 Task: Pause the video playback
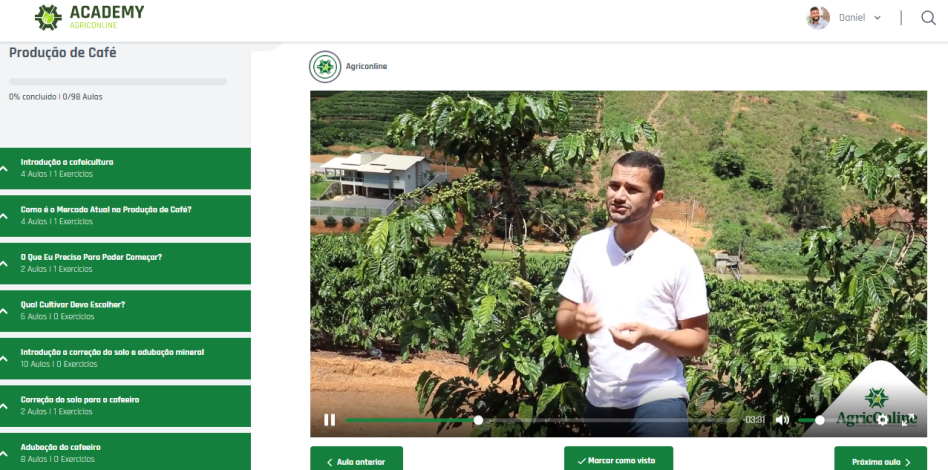tap(330, 420)
